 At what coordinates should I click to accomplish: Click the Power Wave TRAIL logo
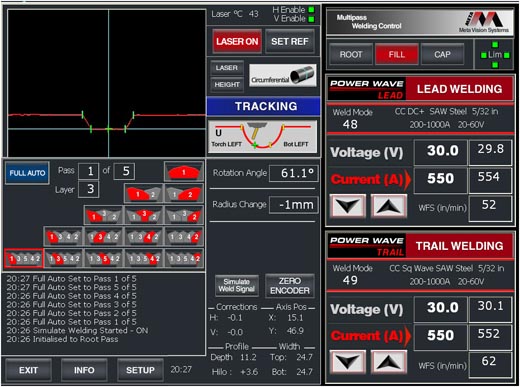click(x=367, y=246)
